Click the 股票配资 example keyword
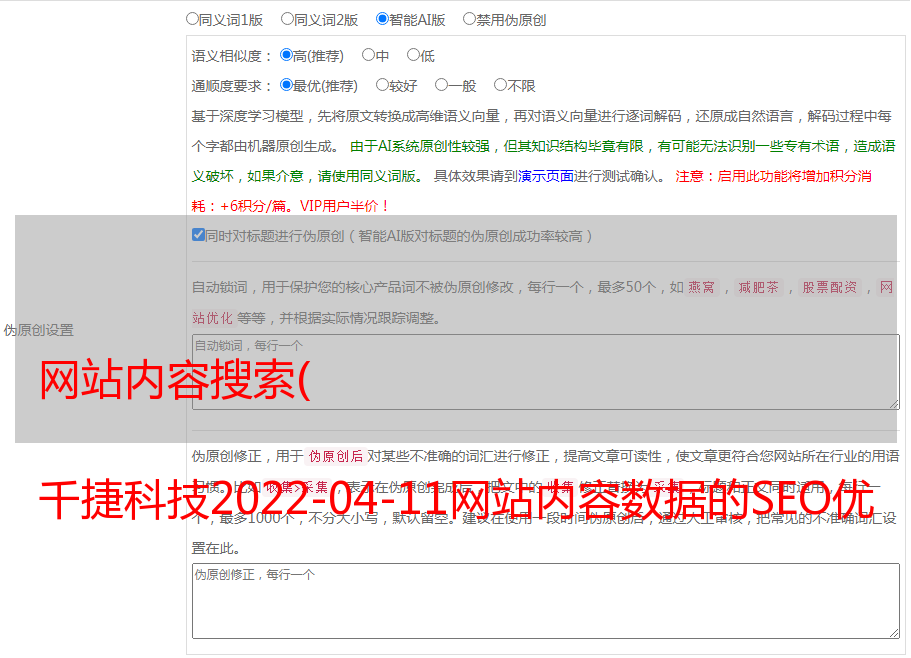The image size is (911, 658). coord(830,287)
